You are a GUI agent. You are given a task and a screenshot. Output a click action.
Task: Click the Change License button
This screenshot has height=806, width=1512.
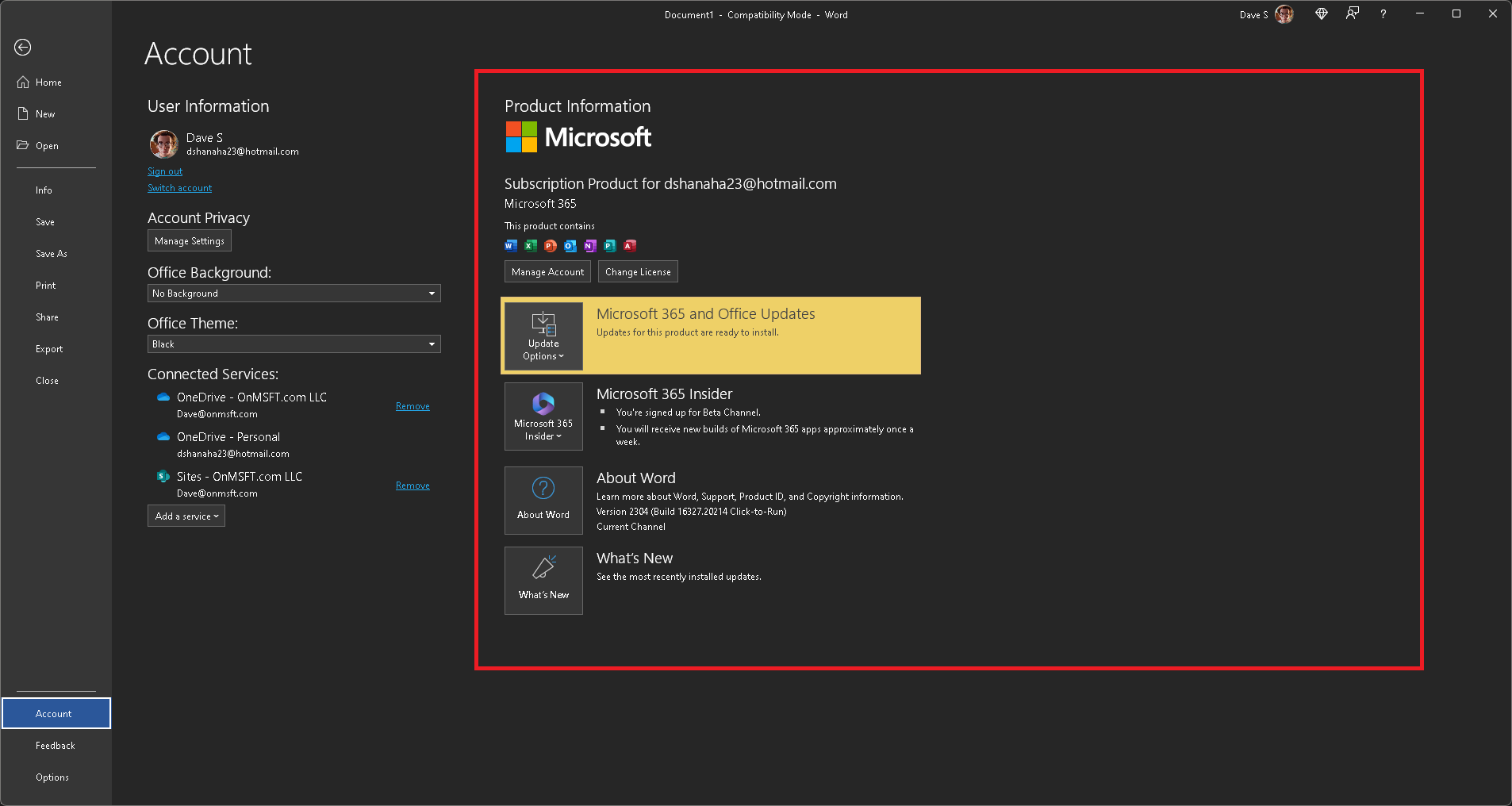[x=638, y=272]
